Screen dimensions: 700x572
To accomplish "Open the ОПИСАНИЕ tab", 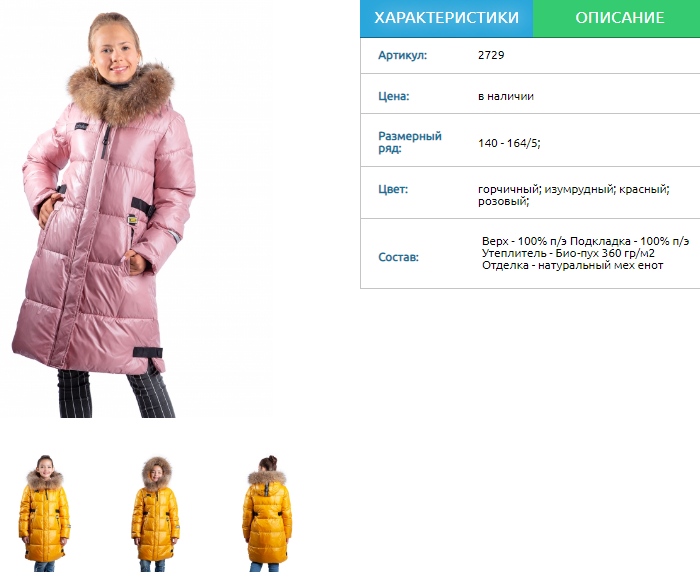I will point(619,18).
